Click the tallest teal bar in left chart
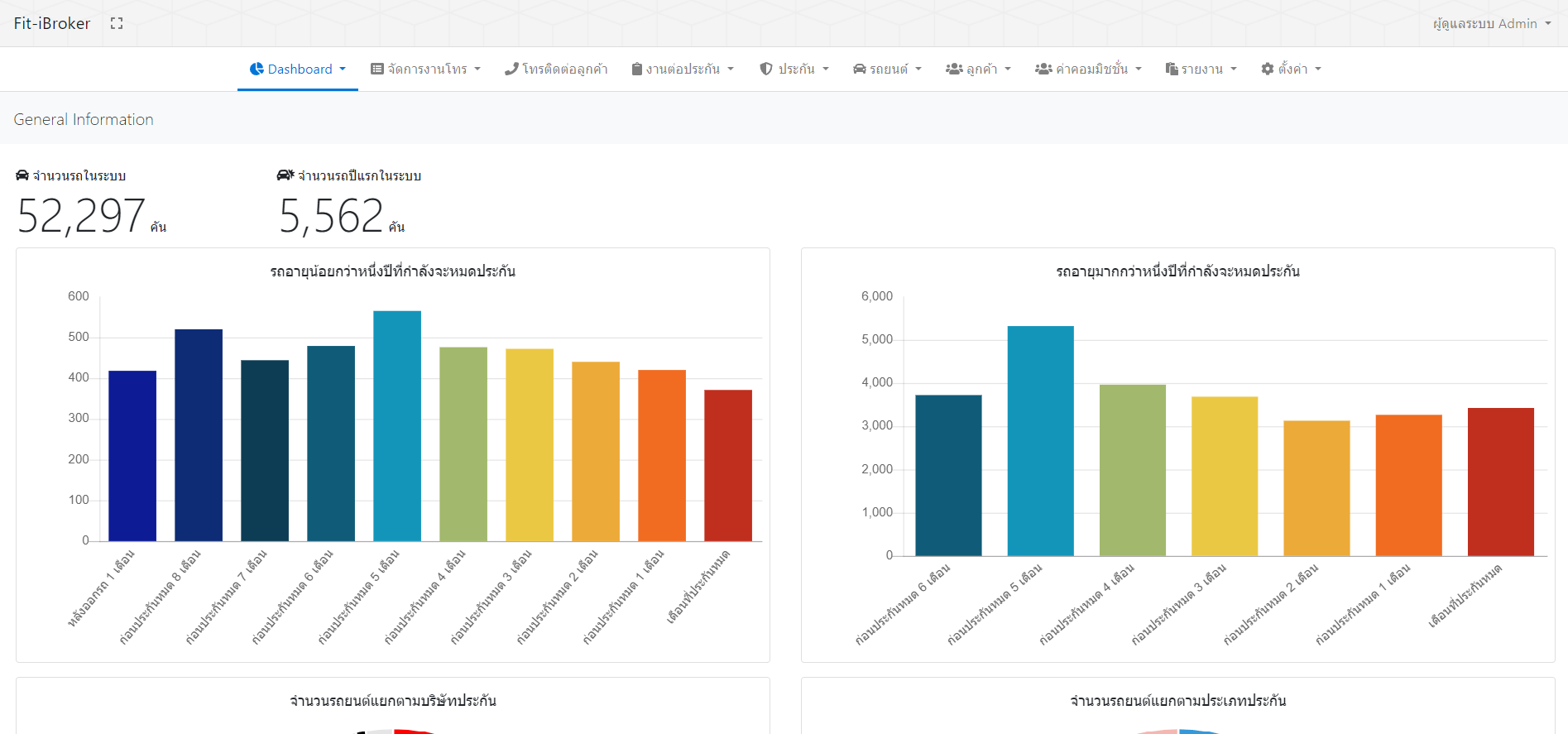The width and height of the screenshot is (1568, 734). point(396,425)
